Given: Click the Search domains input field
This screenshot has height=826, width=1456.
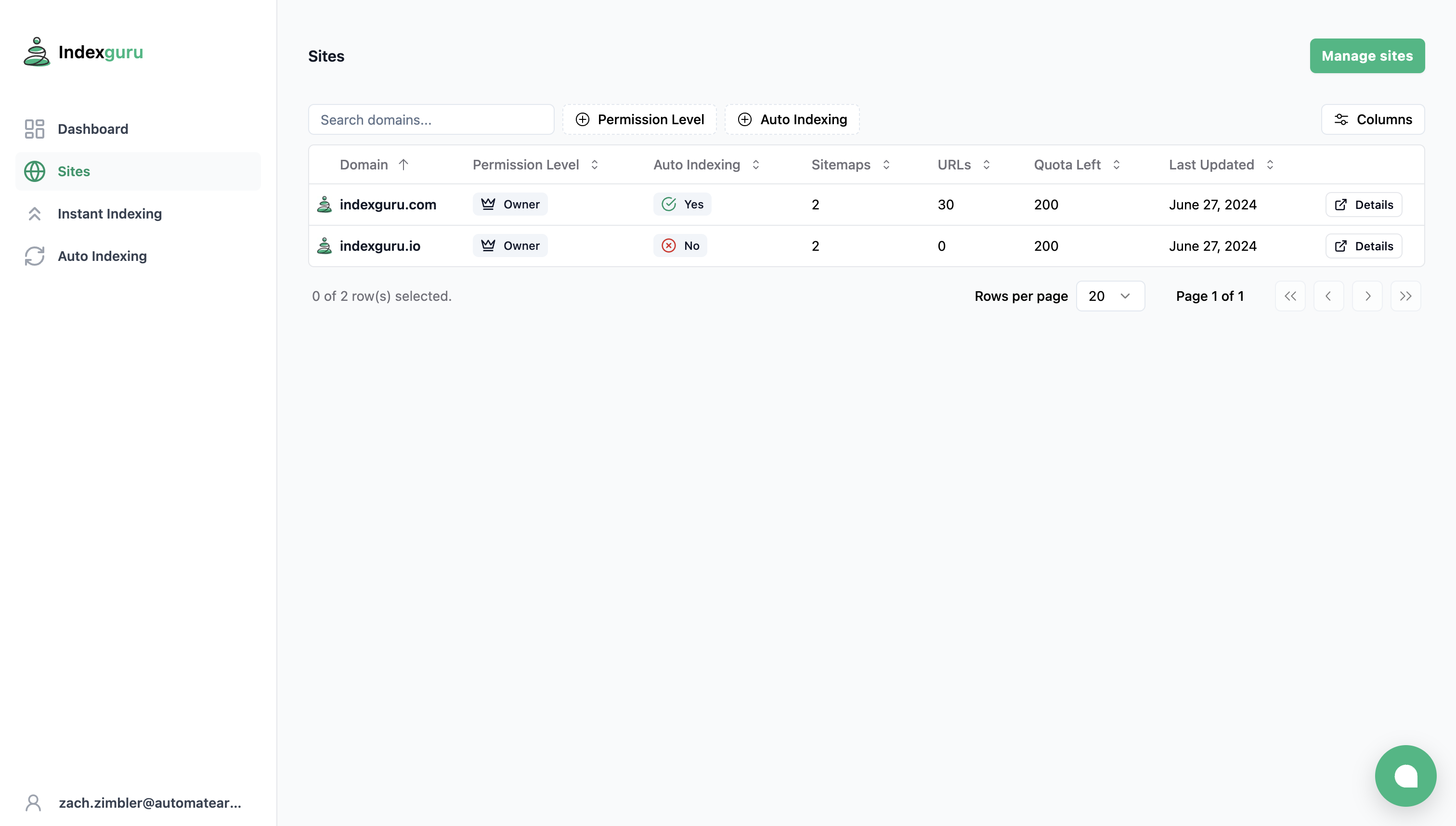Looking at the screenshot, I should [430, 120].
